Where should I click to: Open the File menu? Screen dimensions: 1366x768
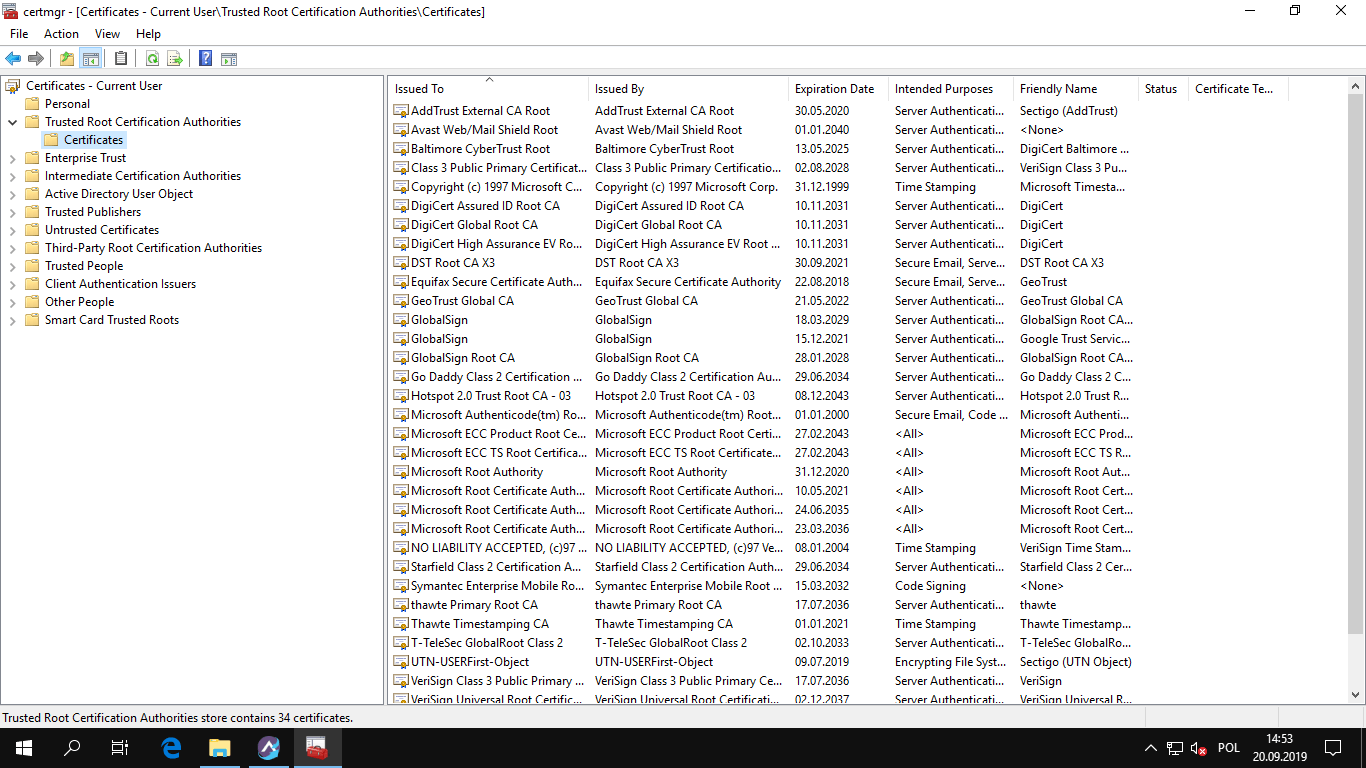tap(19, 34)
